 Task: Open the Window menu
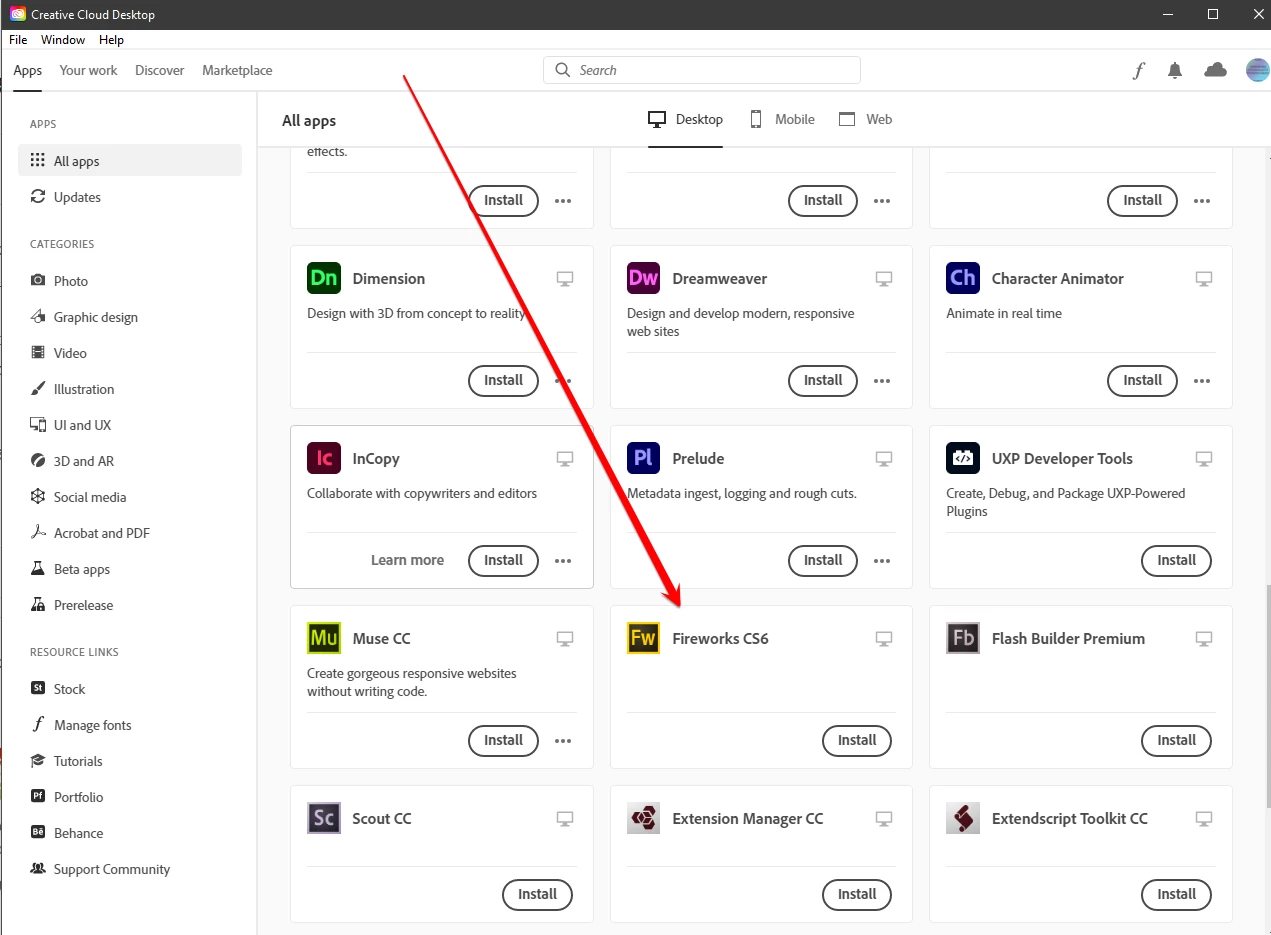(63, 40)
